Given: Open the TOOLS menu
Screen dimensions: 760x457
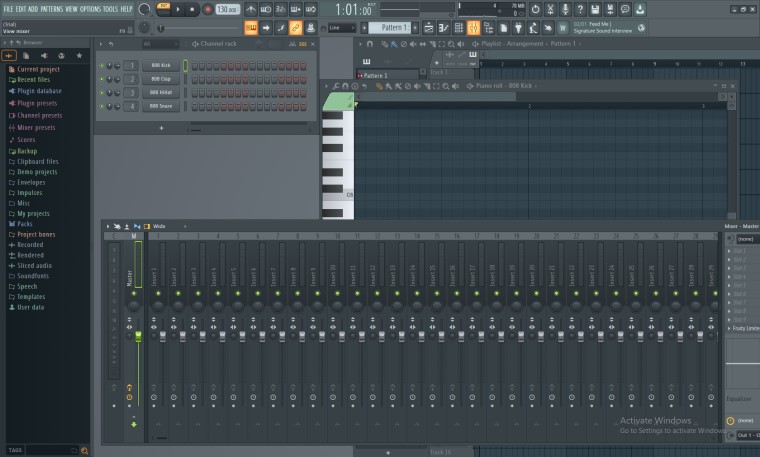Looking at the screenshot, I should [110, 9].
